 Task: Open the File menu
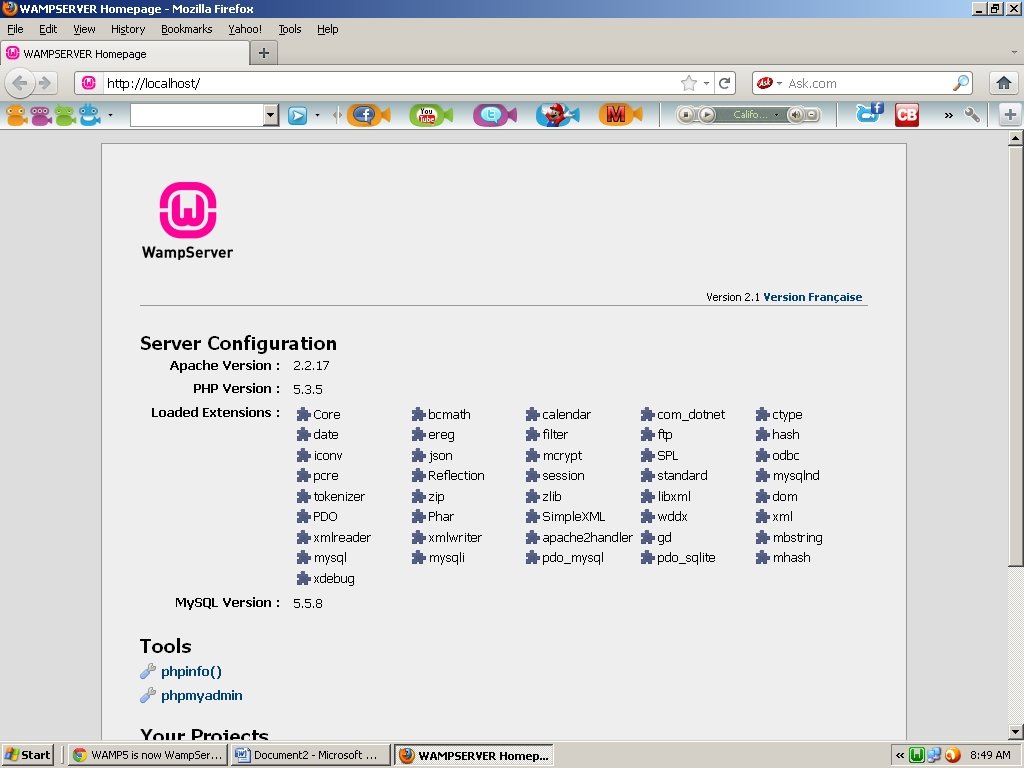15,29
